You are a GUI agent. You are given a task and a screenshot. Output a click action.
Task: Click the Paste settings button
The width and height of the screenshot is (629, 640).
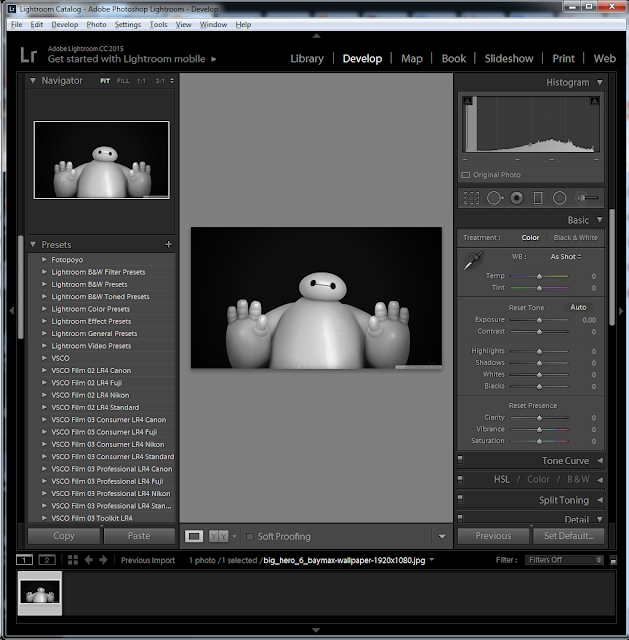pyautogui.click(x=139, y=536)
